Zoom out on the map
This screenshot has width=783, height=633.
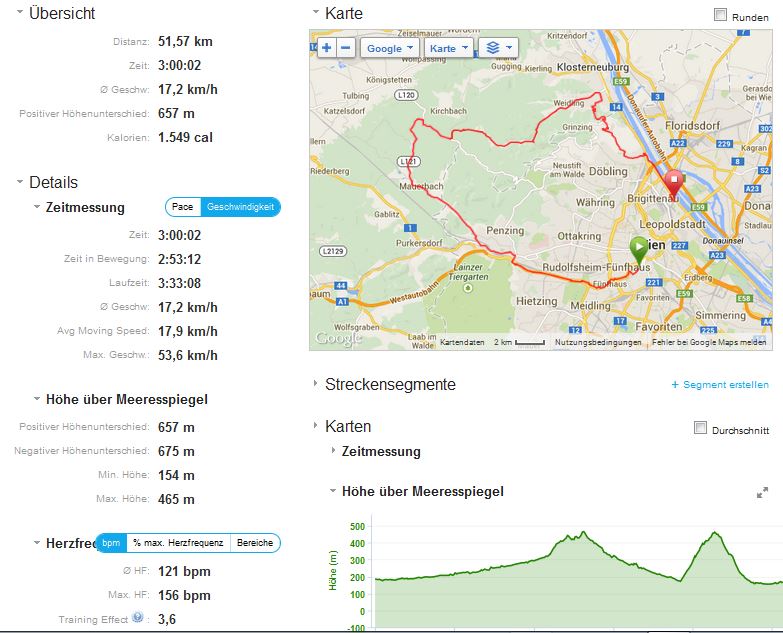346,48
